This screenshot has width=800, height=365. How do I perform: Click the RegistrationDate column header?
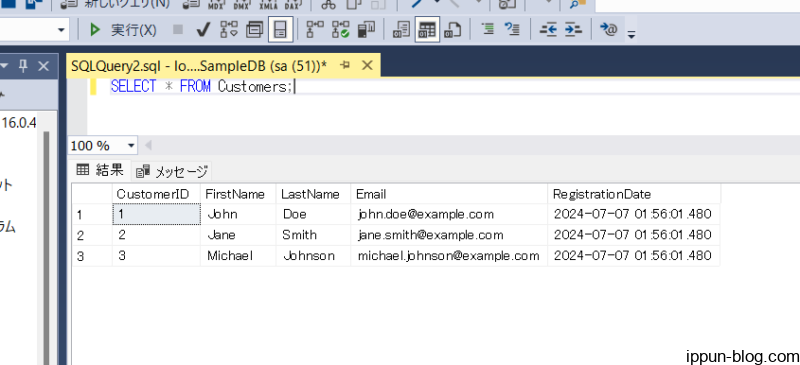[x=634, y=194]
